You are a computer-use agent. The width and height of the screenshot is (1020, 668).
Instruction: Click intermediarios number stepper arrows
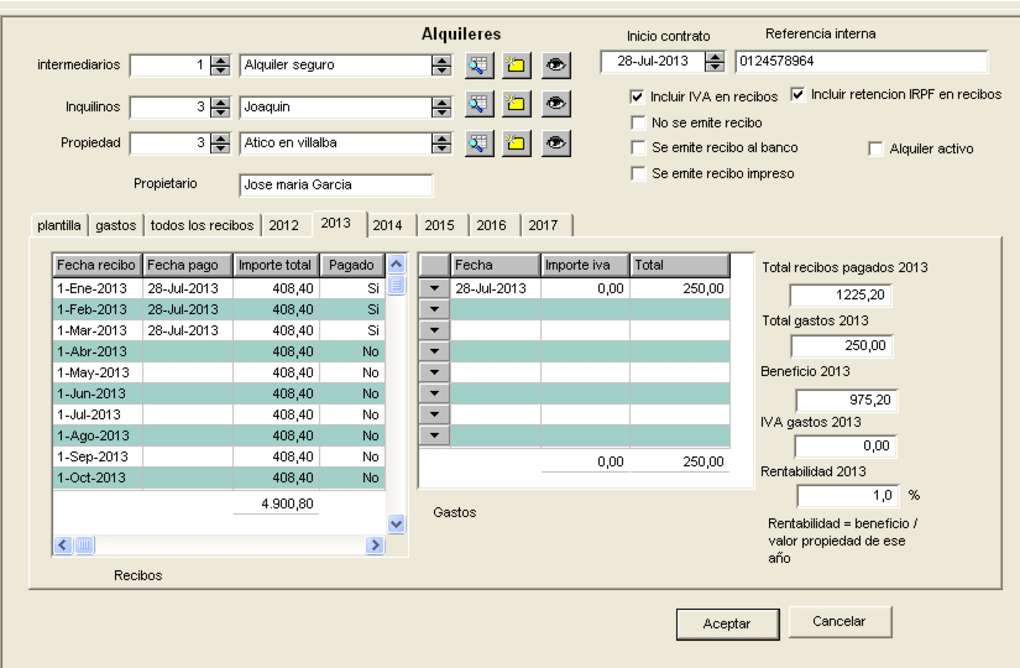coord(221,65)
